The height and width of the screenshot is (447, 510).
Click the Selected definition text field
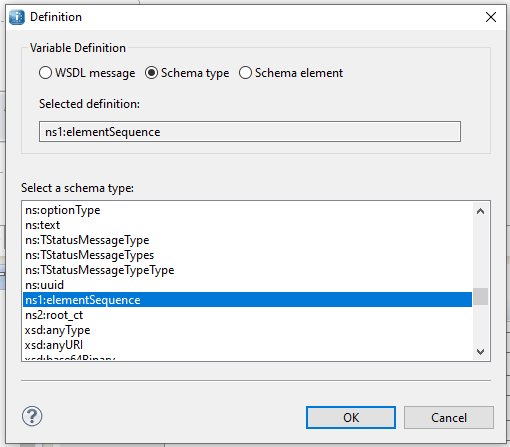tap(250, 132)
